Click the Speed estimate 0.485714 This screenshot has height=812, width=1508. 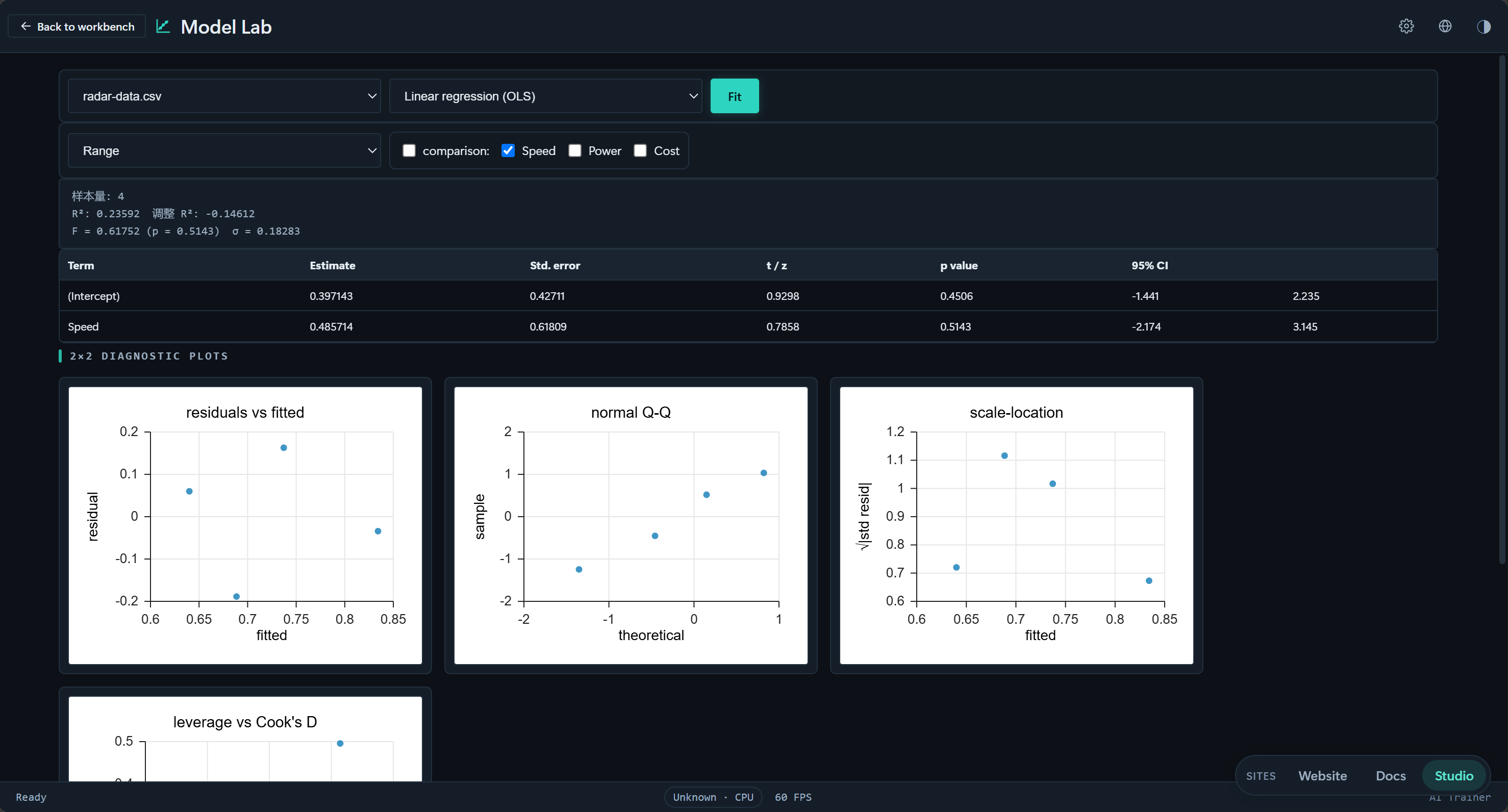(331, 326)
